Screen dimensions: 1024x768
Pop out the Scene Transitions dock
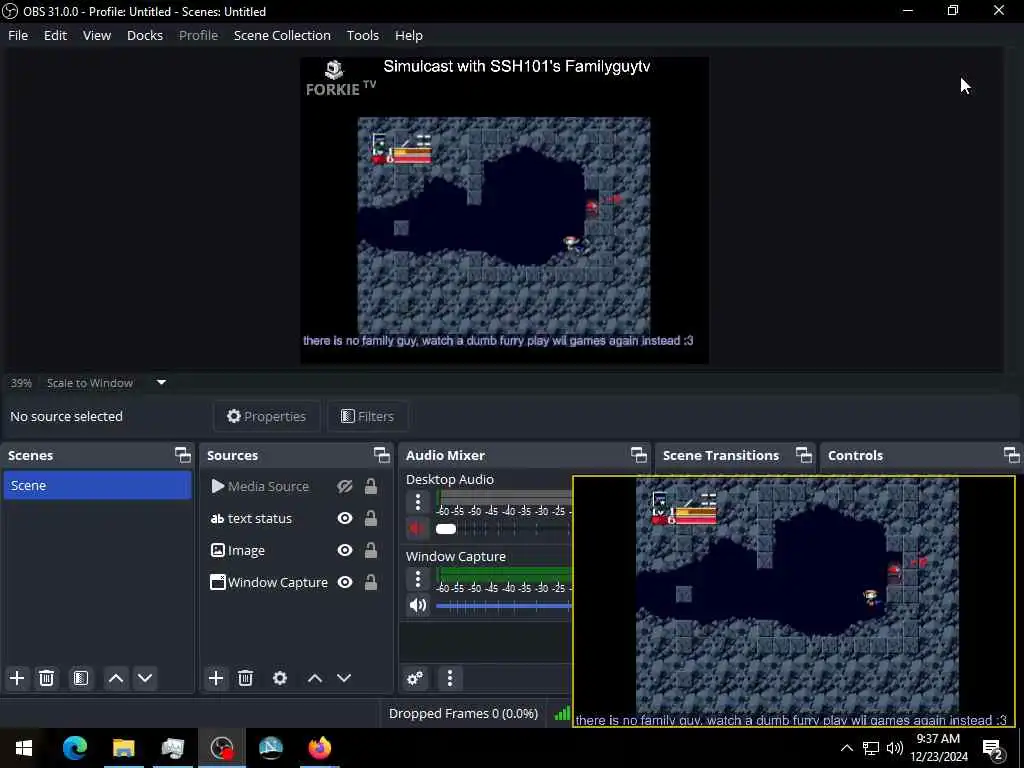(x=804, y=455)
